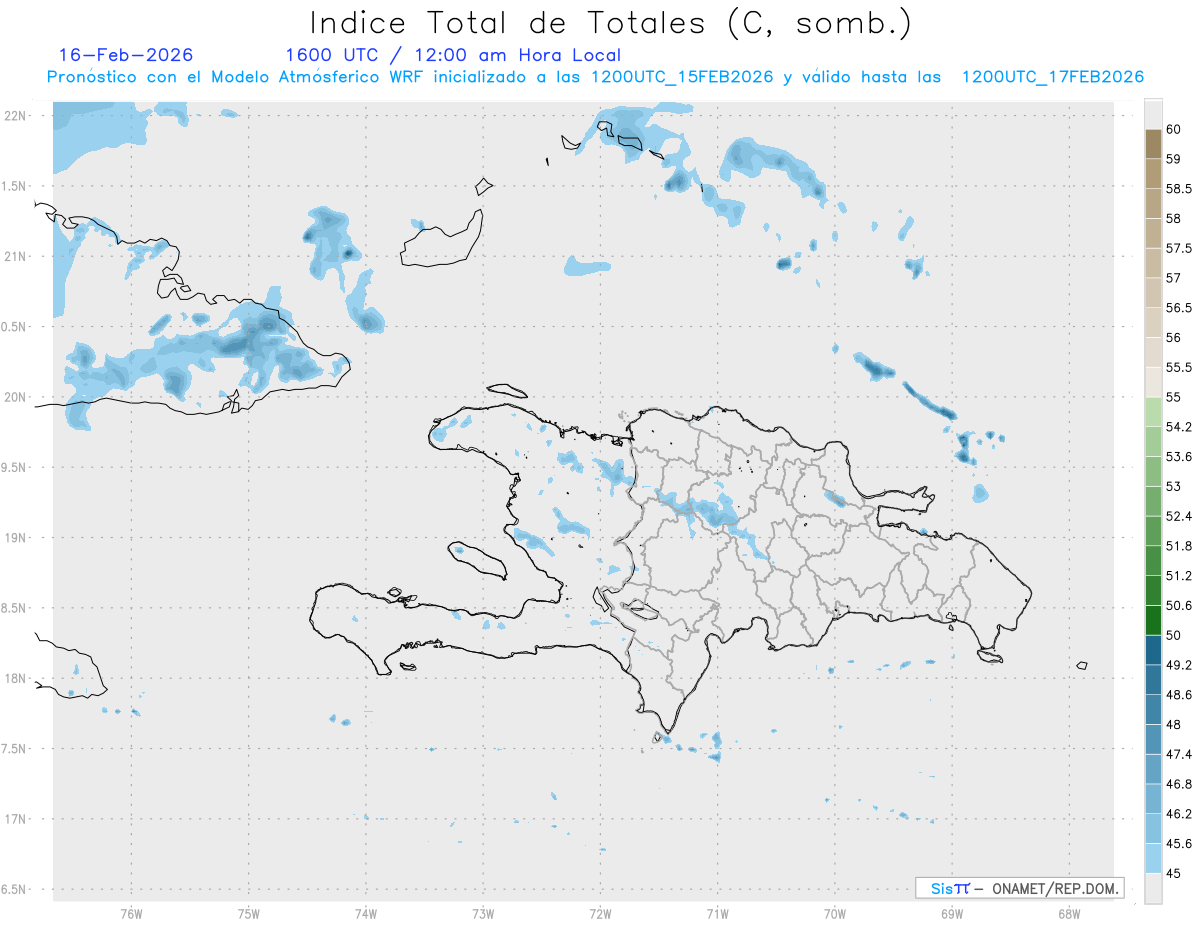This screenshot has width=1200, height=927.
Task: Click the colorbar label "46.8"
Action: click(x=1179, y=784)
